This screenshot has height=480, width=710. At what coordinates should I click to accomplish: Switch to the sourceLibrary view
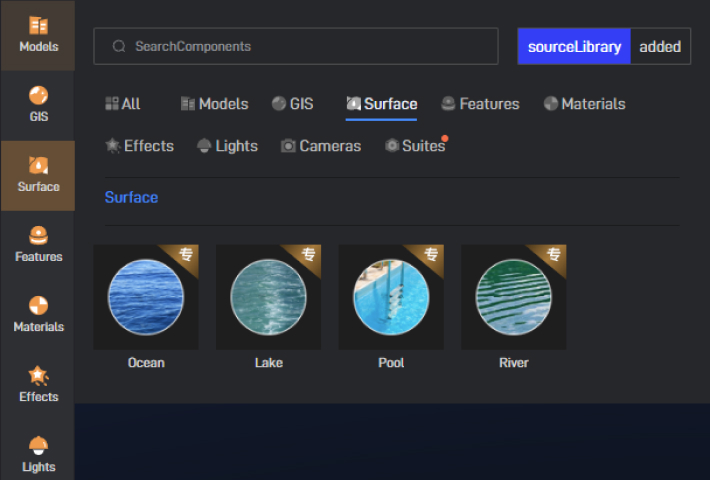tap(574, 46)
